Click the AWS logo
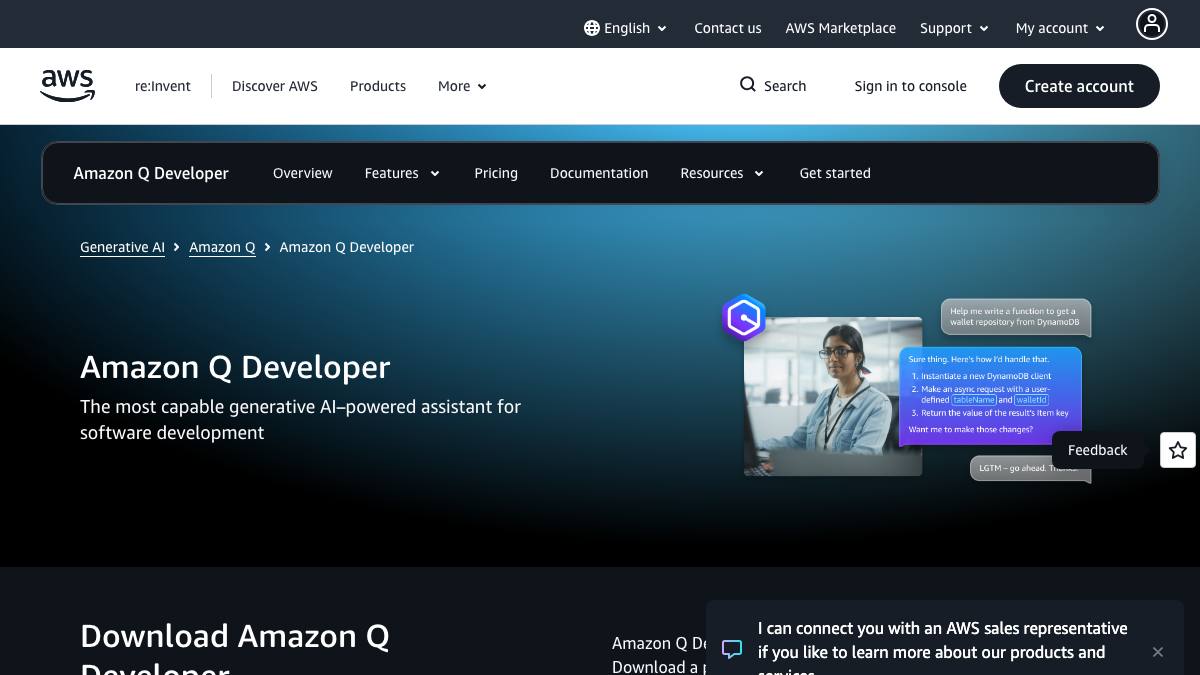1200x675 pixels. tap(68, 86)
